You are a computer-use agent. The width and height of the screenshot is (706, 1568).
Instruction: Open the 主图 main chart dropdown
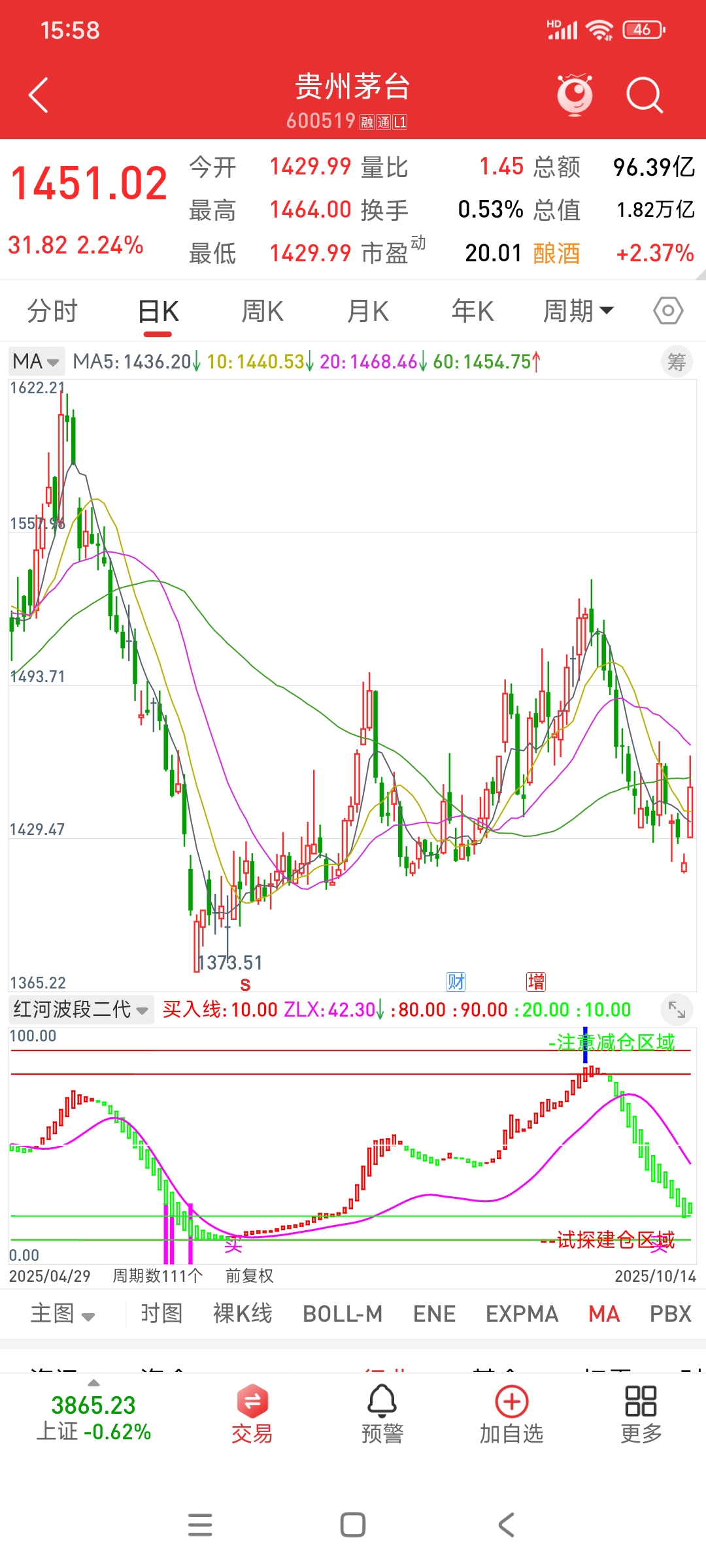63,1313
